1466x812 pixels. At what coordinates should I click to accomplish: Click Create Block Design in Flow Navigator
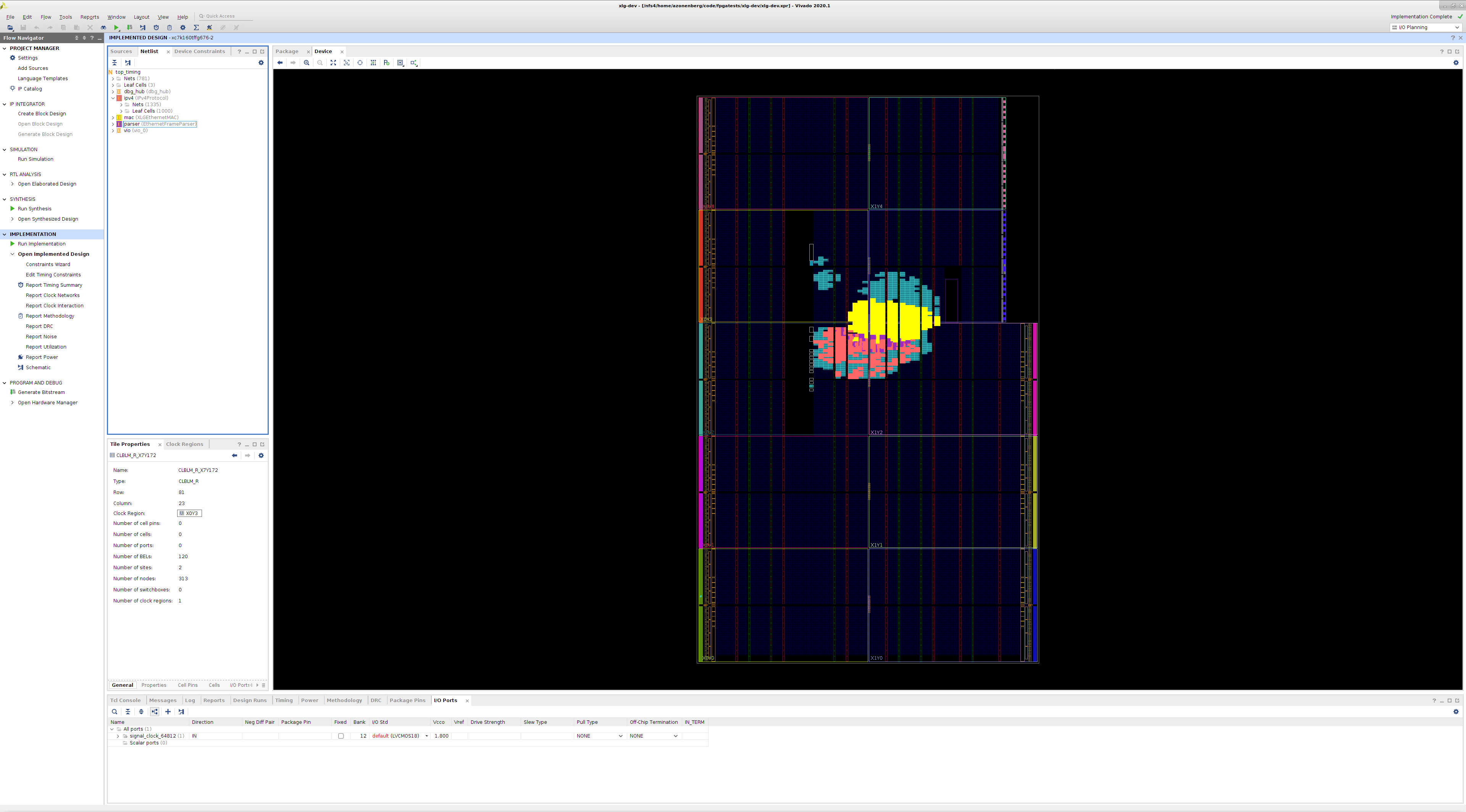[42, 114]
